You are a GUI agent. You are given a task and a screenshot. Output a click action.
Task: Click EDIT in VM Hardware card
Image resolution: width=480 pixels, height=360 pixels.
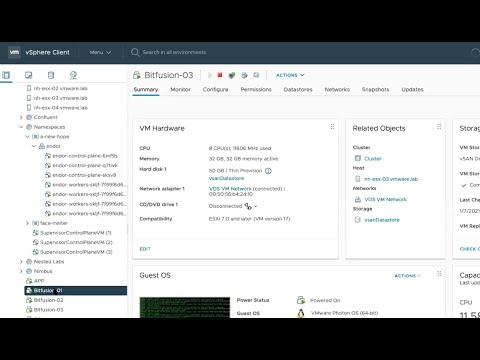point(145,249)
